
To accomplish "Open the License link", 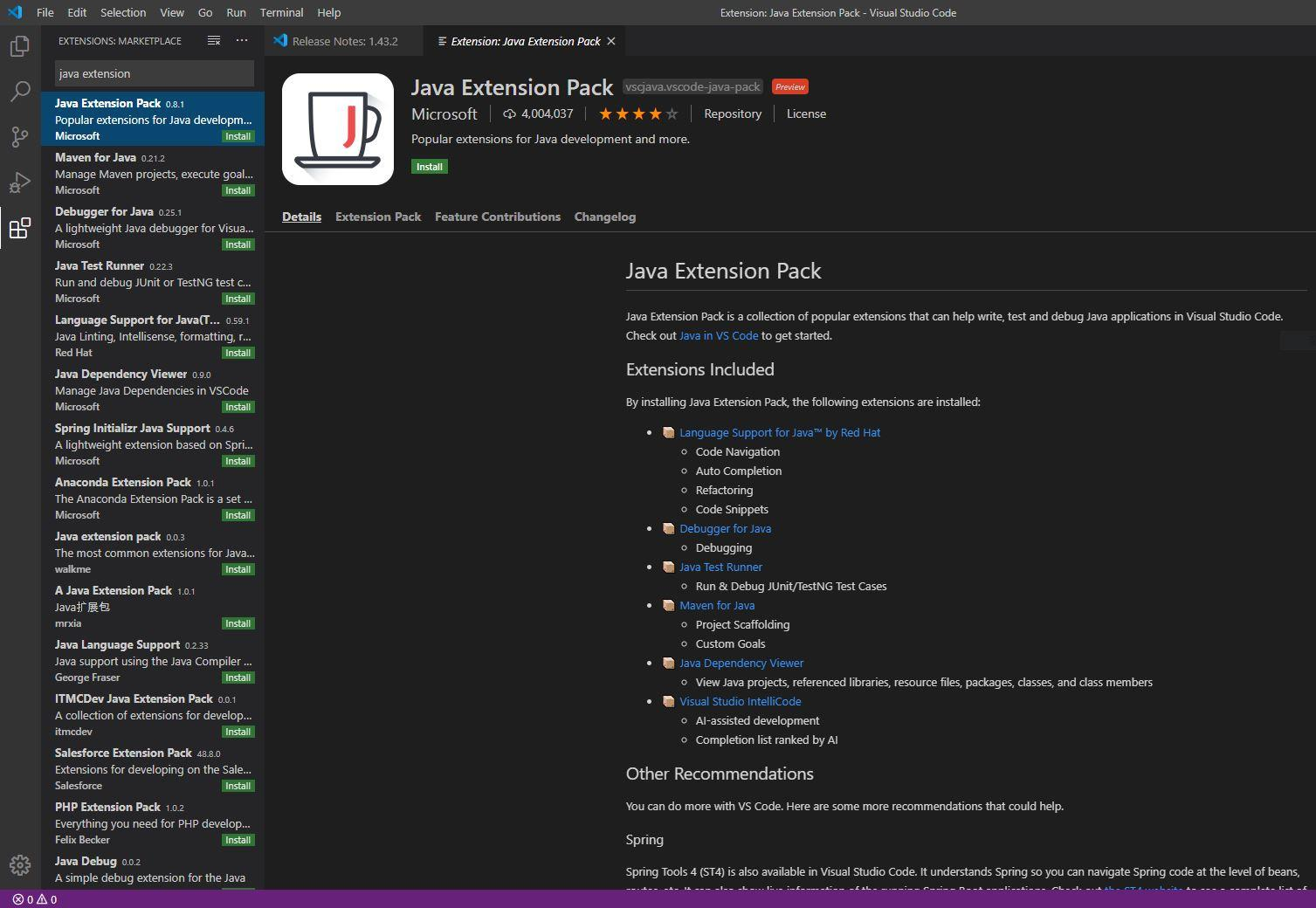I will 806,113.
